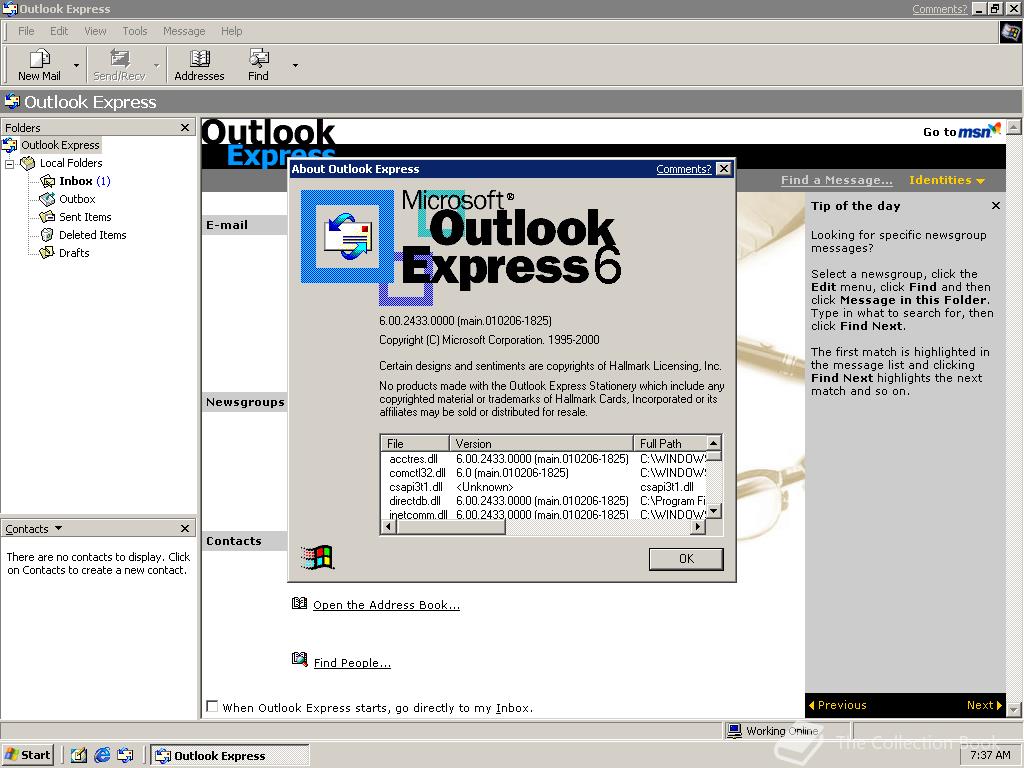Open the Find dropdown arrow
Screen dimensions: 1024x768
[295, 65]
